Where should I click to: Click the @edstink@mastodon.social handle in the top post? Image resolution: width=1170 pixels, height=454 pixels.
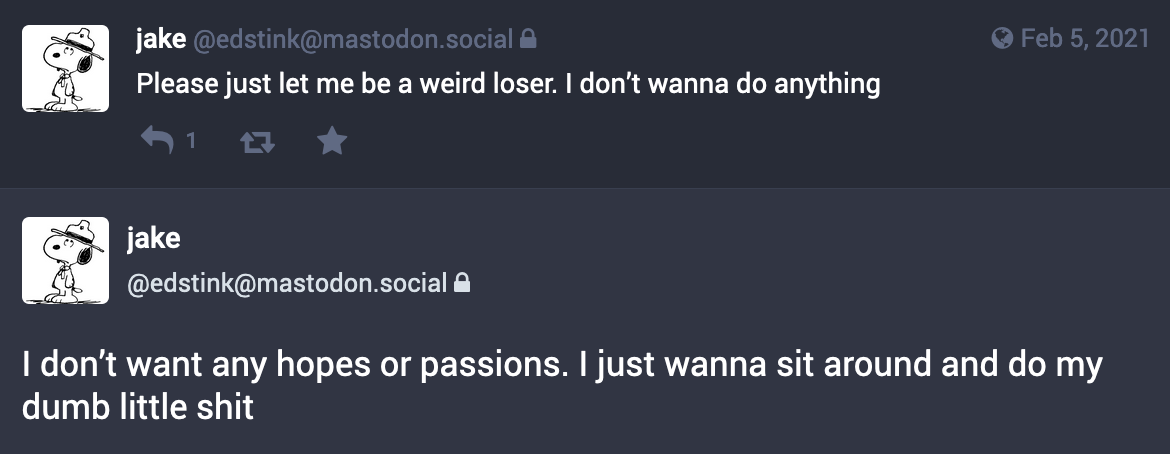353,40
